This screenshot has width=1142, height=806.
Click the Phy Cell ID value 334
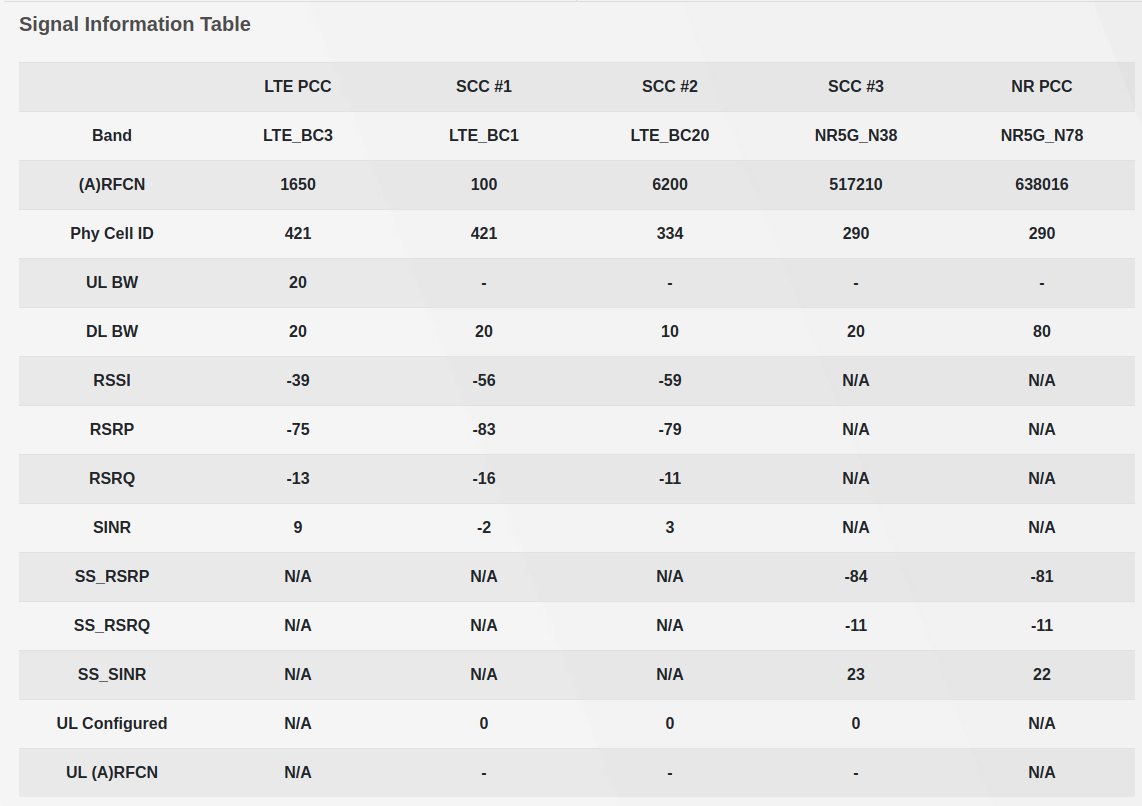pos(670,234)
